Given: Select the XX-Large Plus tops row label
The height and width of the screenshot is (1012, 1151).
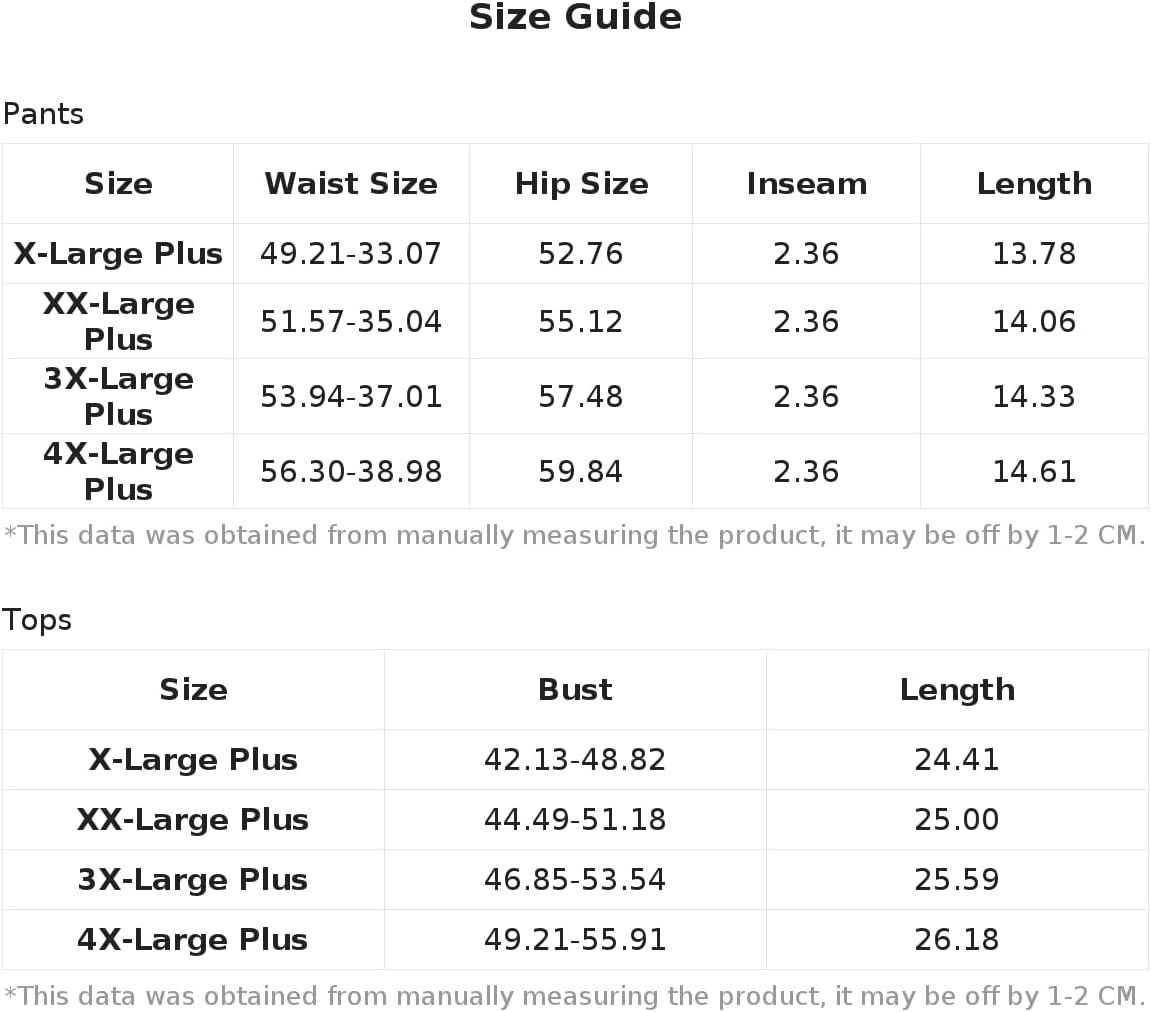Looking at the screenshot, I should point(192,819).
